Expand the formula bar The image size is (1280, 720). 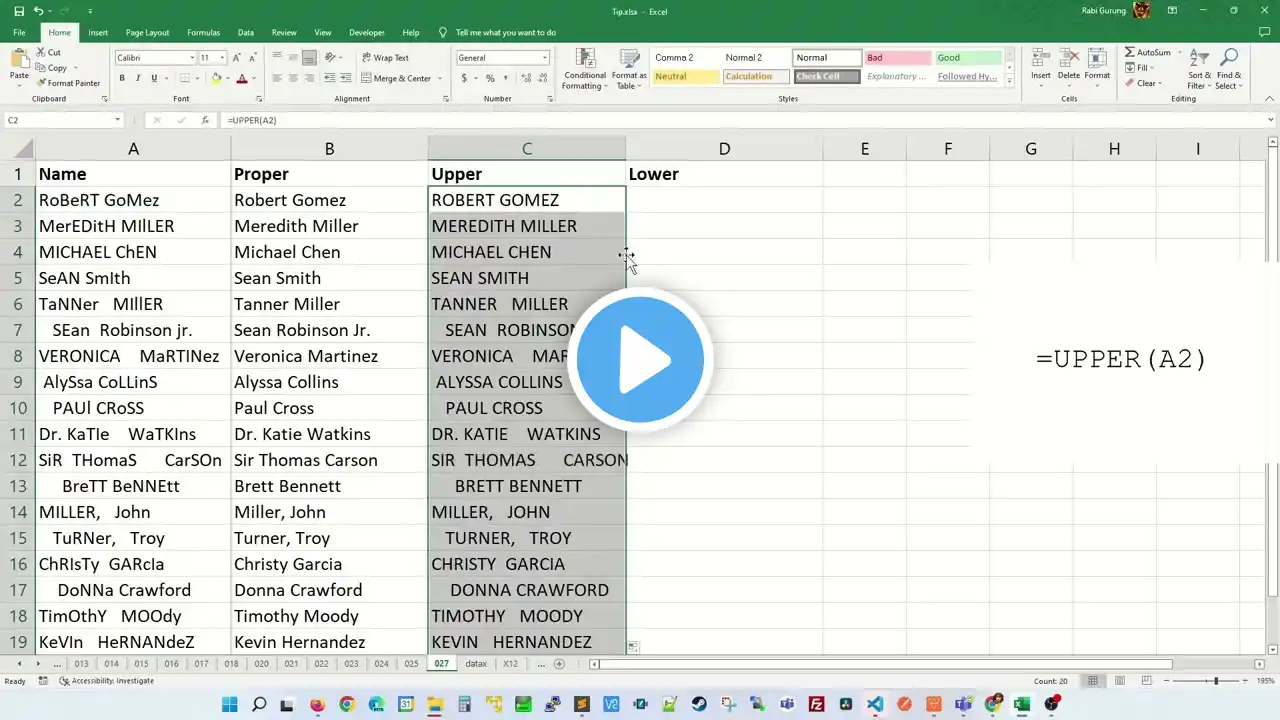tap(1271, 120)
